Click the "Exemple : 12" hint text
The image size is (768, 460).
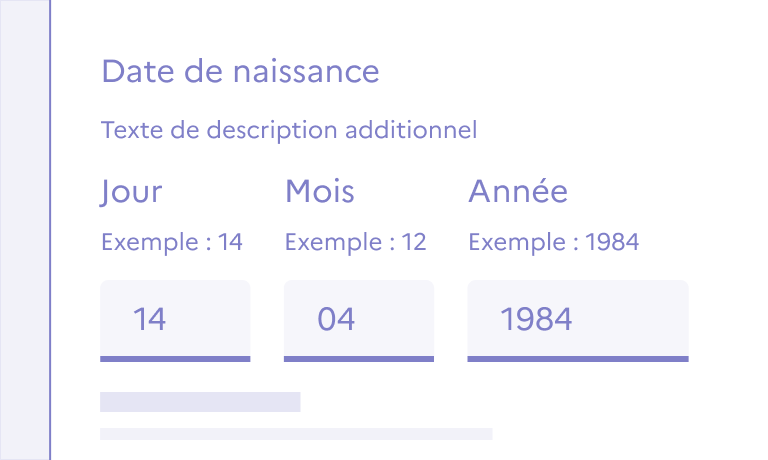click(356, 242)
